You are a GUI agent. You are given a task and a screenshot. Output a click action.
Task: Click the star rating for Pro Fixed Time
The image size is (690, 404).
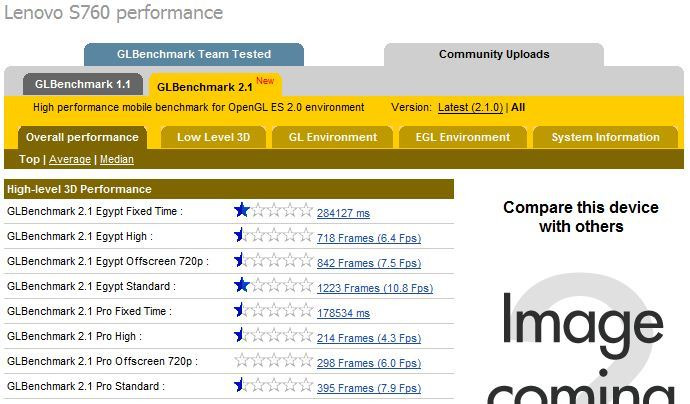[273, 311]
